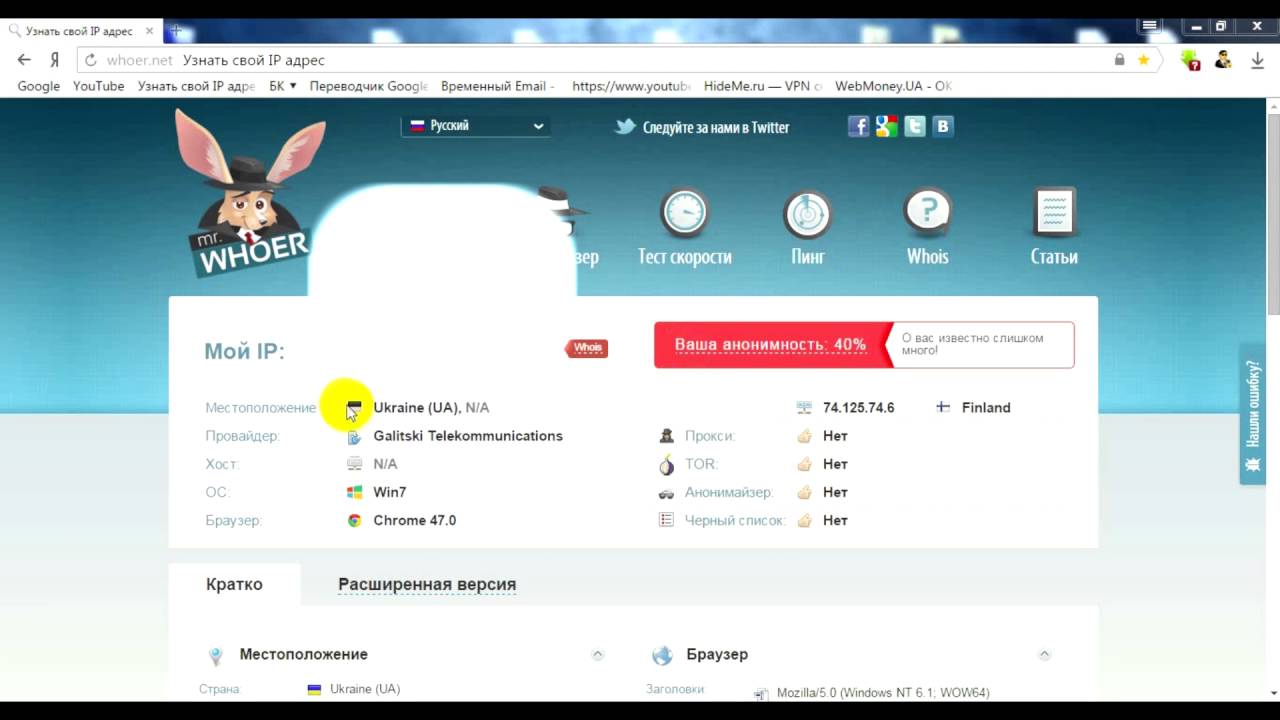
Task: Follow 'Следуйте за нами в Twitter' link
Action: pos(702,127)
